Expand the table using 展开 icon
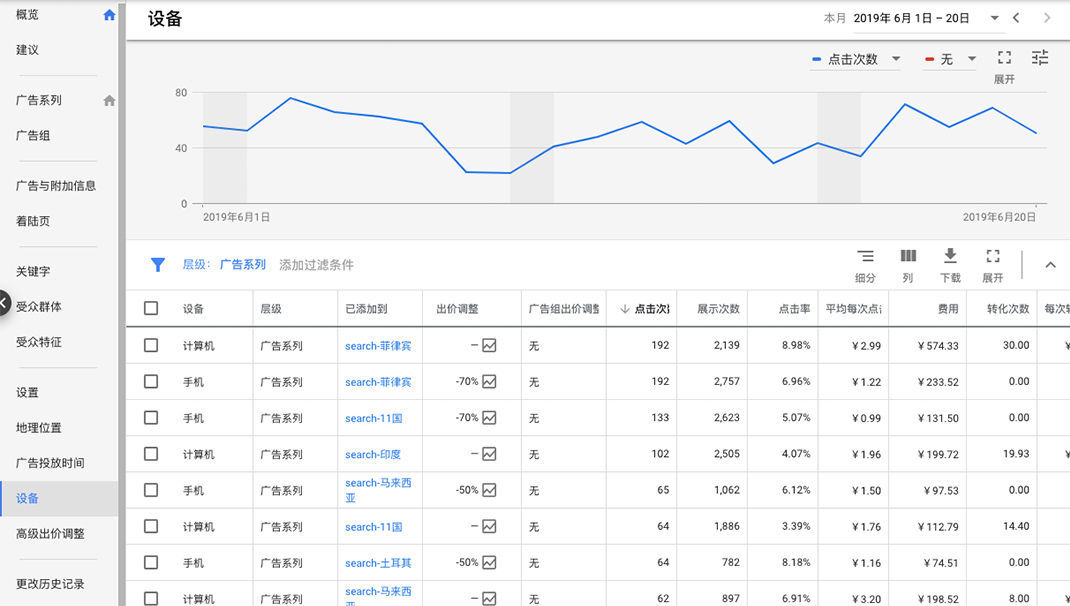Viewport: 1070px width, 606px height. click(992, 257)
